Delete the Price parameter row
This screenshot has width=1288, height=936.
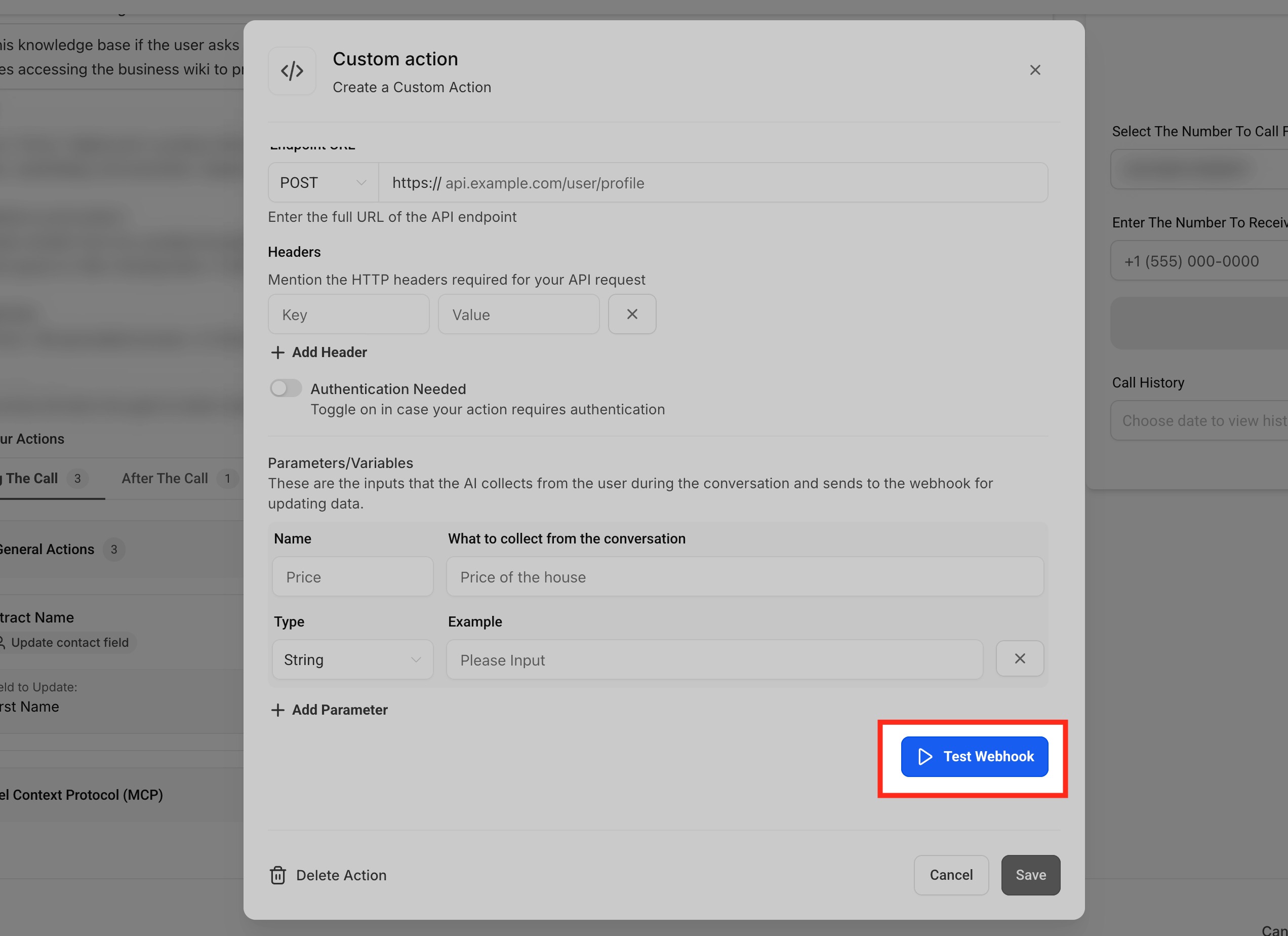pyautogui.click(x=1019, y=659)
